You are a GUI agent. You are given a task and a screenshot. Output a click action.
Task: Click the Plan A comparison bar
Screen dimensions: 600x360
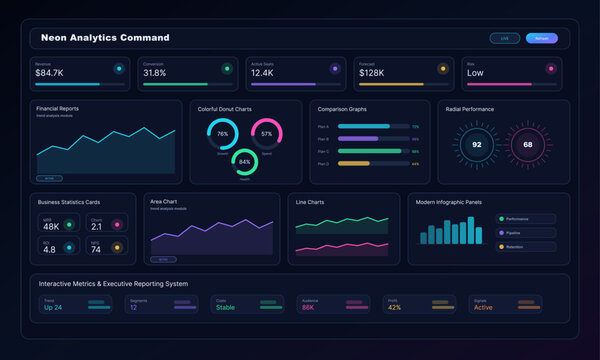(x=374, y=126)
